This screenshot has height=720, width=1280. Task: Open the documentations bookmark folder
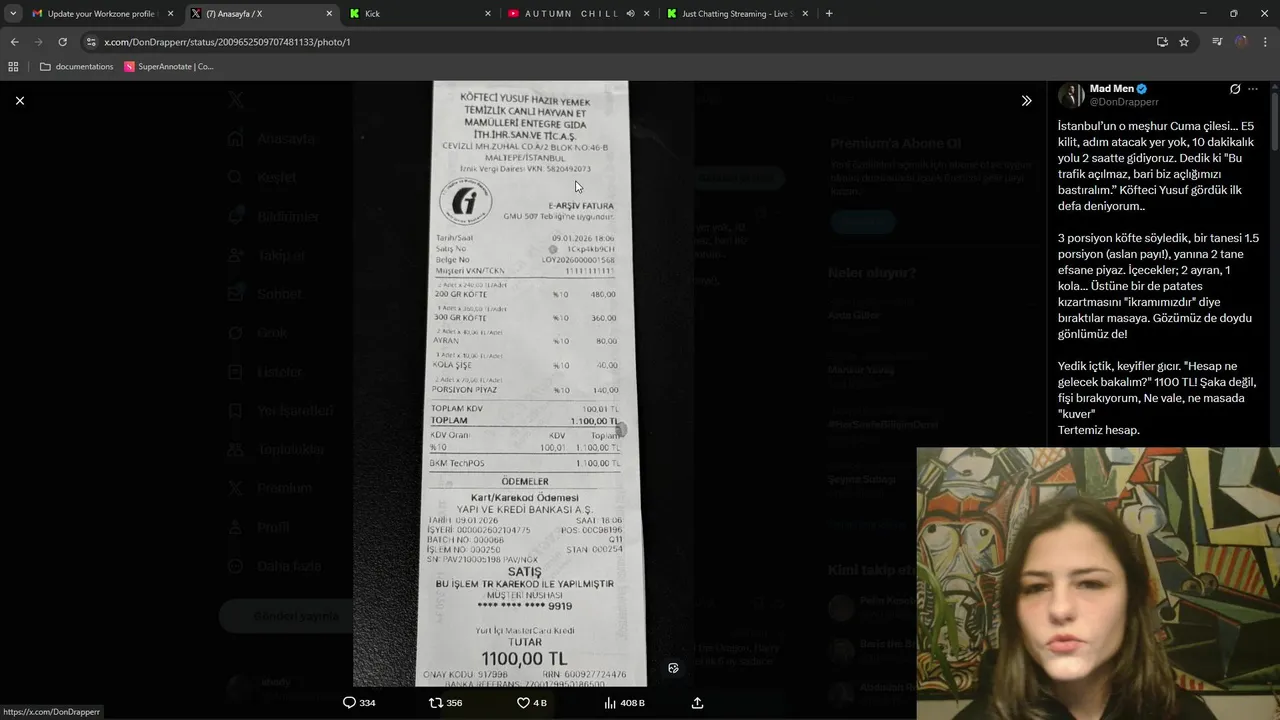coord(77,67)
